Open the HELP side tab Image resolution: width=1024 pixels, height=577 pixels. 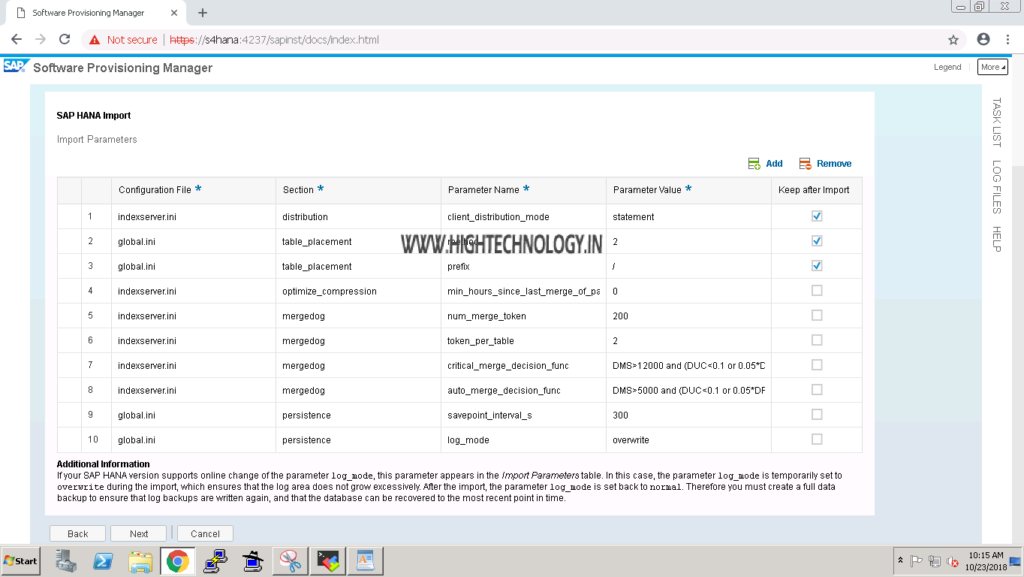pos(997,239)
